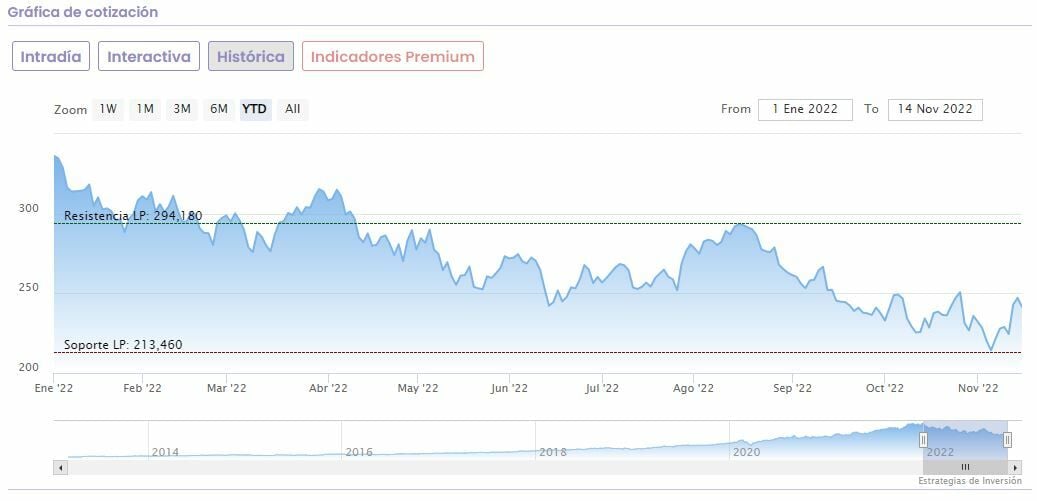Screen dimensions: 1037x501
Task: Select the 1W zoom range
Action: click(x=108, y=109)
